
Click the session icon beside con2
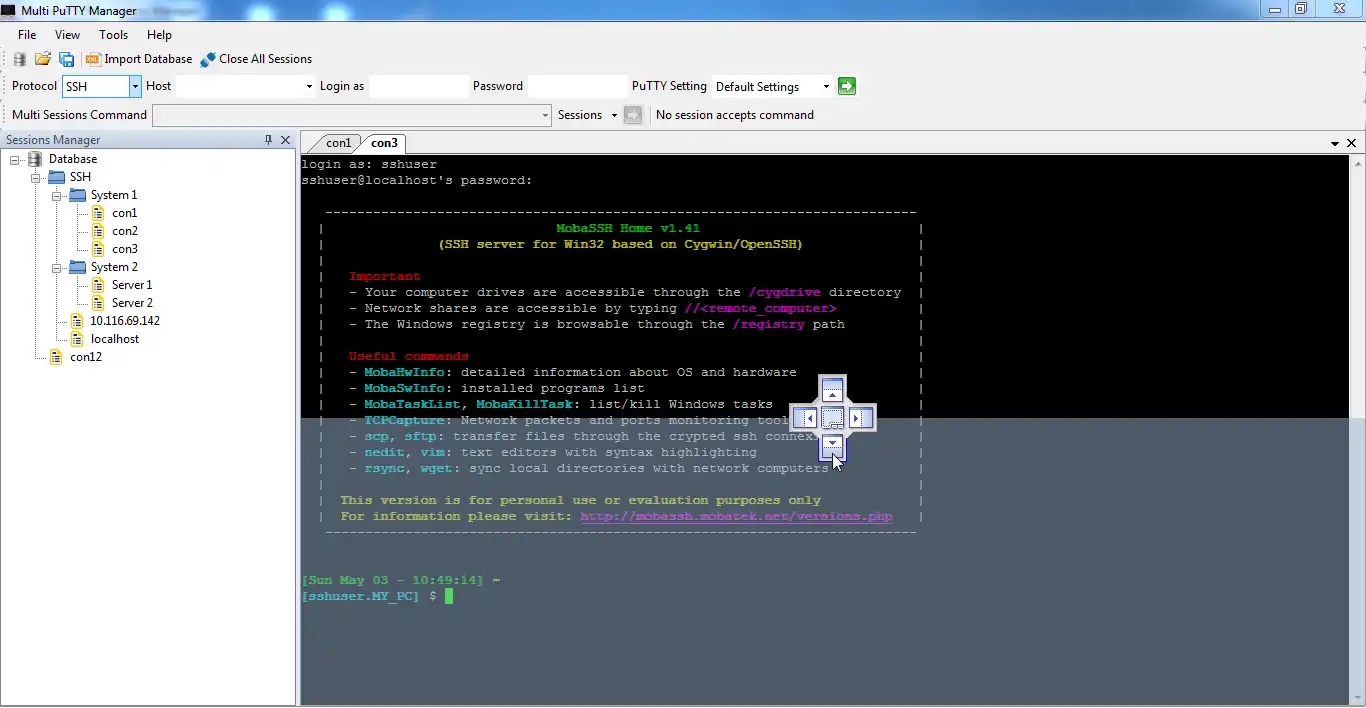click(98, 231)
